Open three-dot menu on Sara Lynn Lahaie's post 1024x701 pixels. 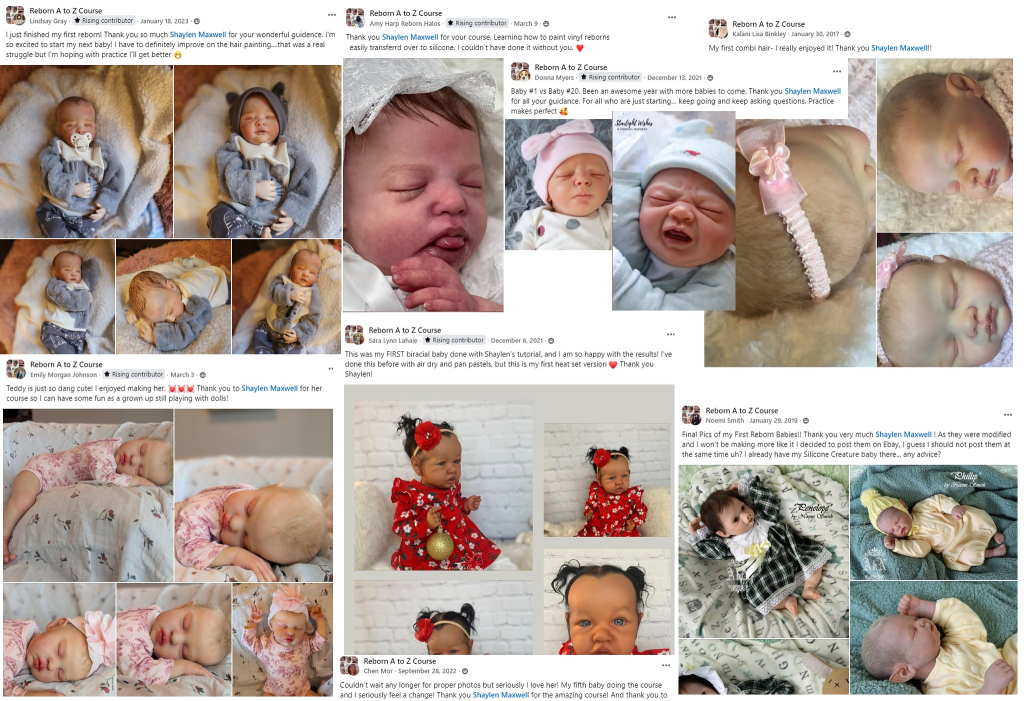(670, 334)
